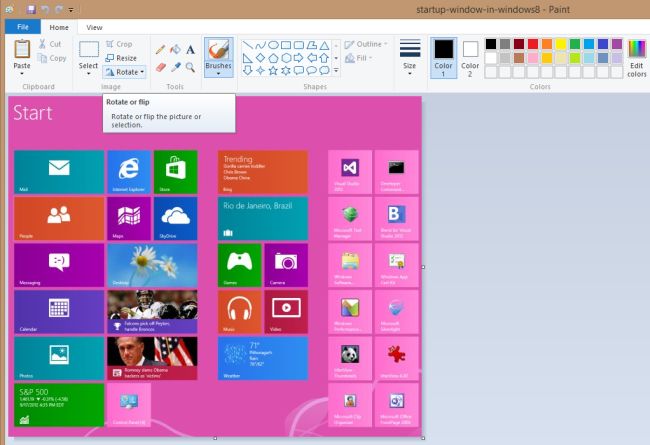
Task: Open the Customize Quick Access Toolbar arrow
Action: point(71,10)
